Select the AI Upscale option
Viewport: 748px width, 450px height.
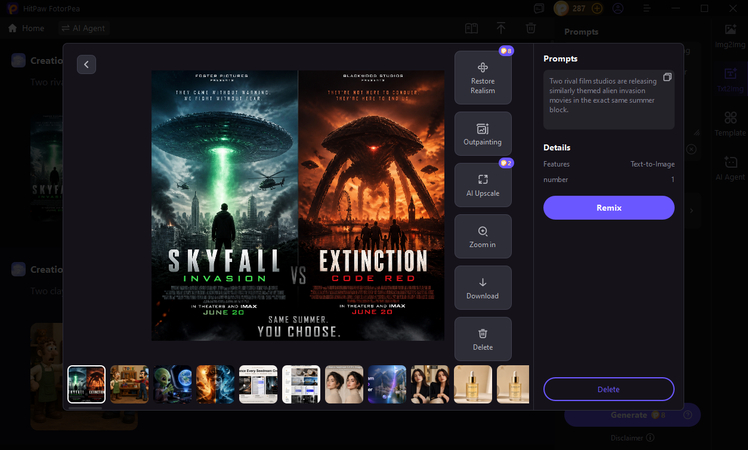tap(483, 185)
